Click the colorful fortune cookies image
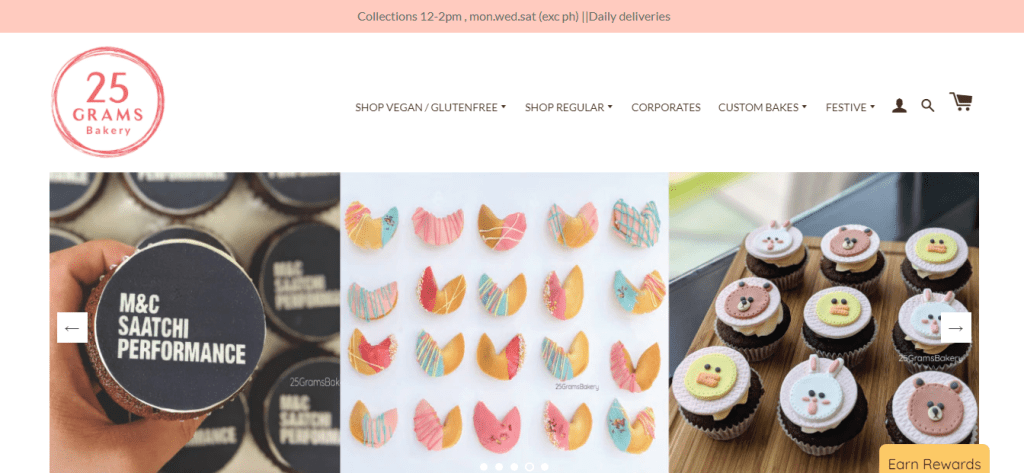 click(504, 322)
